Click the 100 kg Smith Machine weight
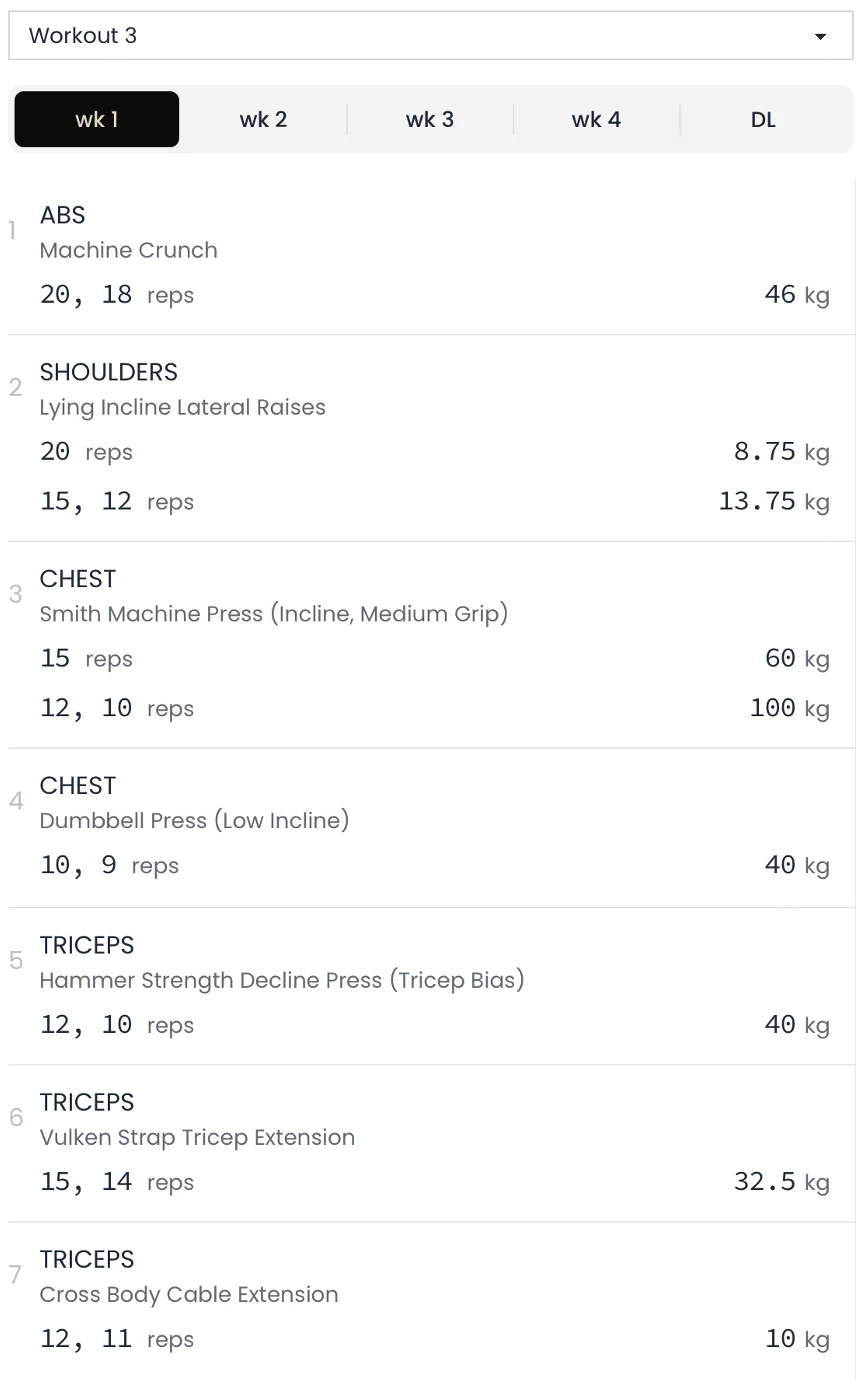 790,708
